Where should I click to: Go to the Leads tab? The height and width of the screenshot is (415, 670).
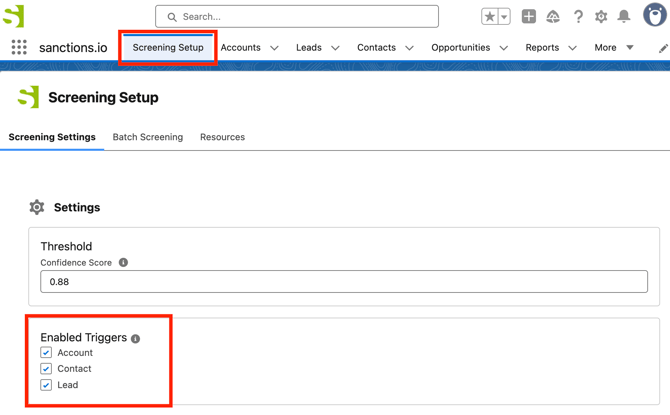click(x=309, y=47)
